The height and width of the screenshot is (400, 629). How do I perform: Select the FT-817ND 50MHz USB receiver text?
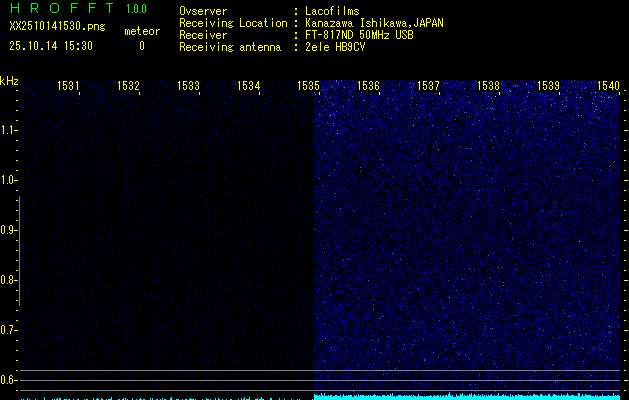pyautogui.click(x=358, y=35)
